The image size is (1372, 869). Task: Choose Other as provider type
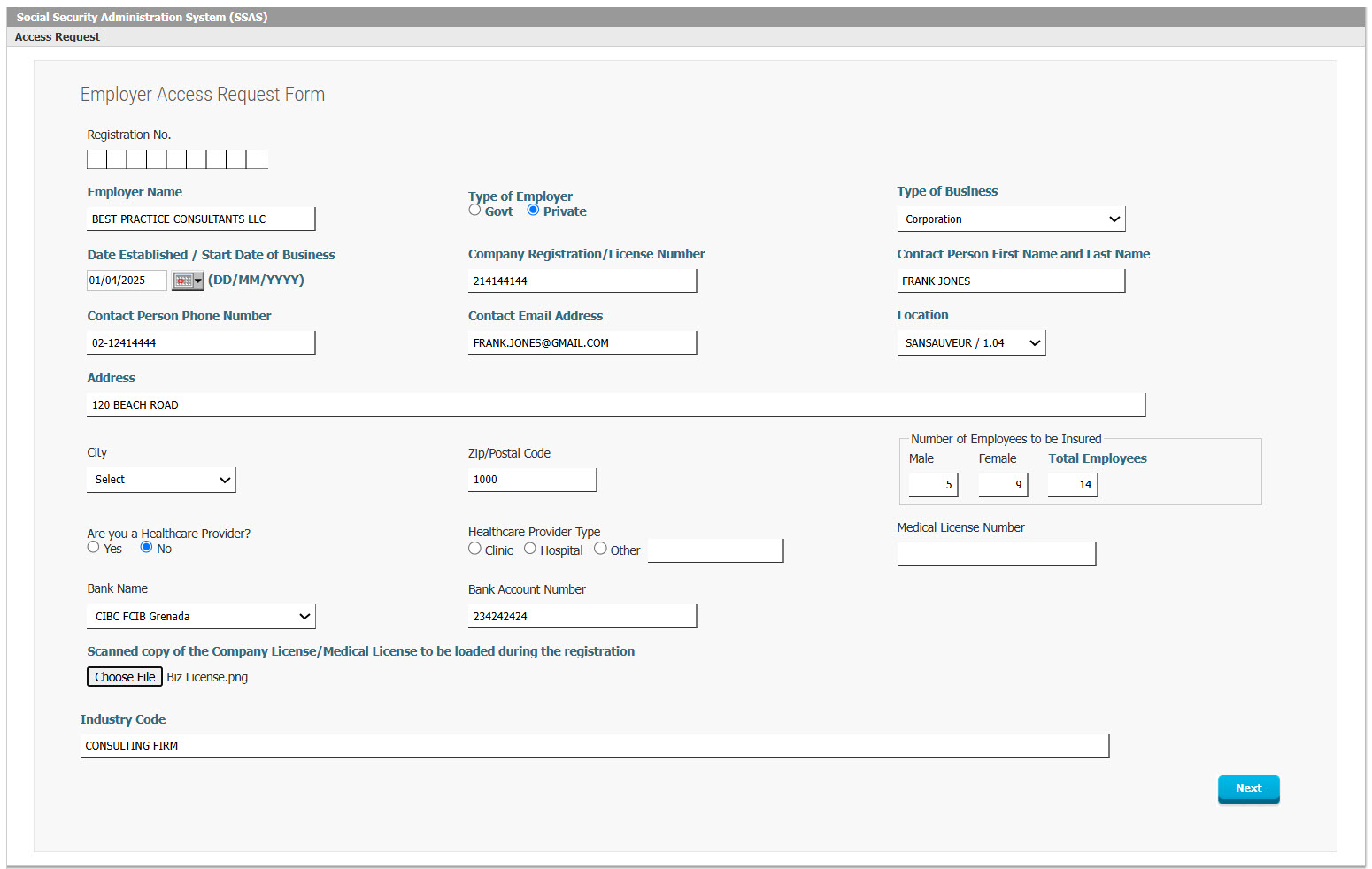pos(600,549)
